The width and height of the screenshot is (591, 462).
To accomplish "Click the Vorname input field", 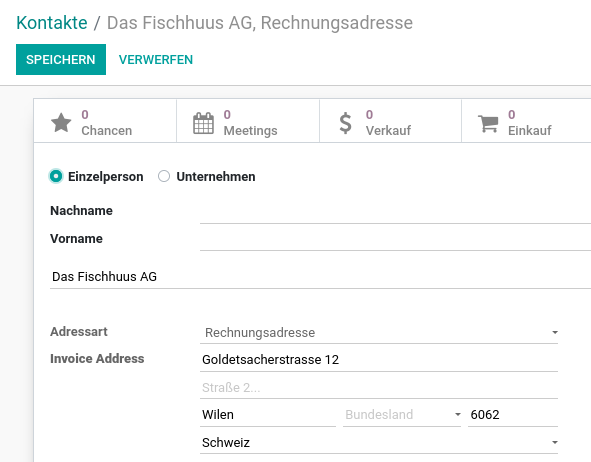I will (395, 240).
